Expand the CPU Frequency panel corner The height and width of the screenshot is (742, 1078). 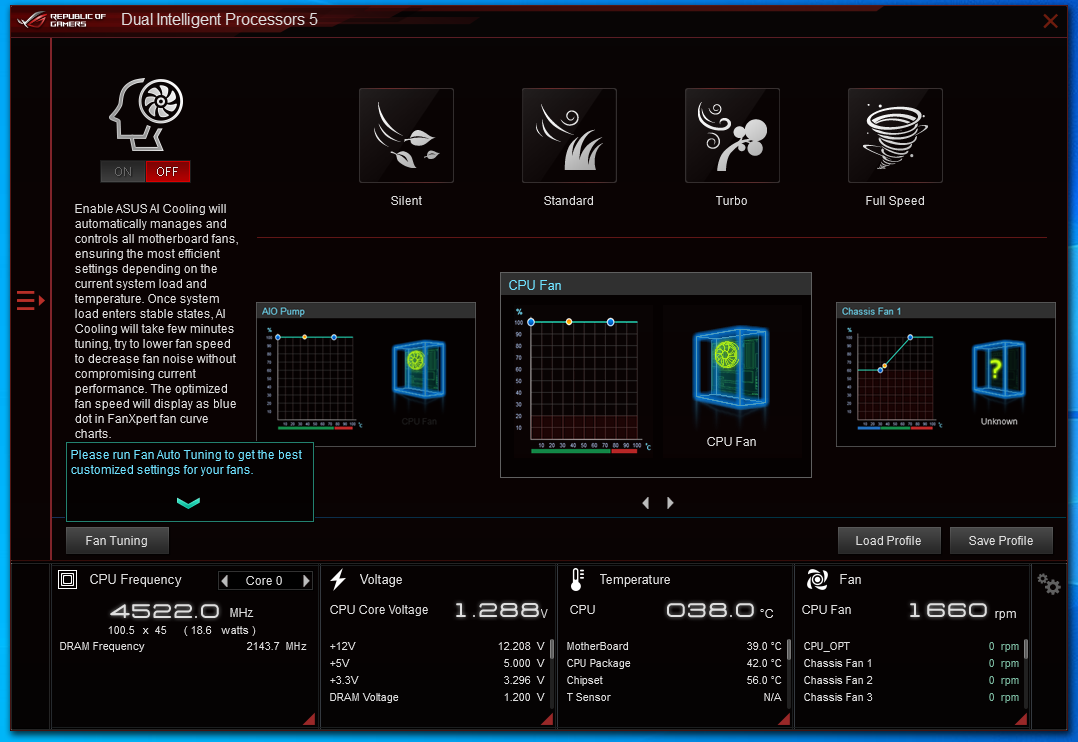(310, 719)
